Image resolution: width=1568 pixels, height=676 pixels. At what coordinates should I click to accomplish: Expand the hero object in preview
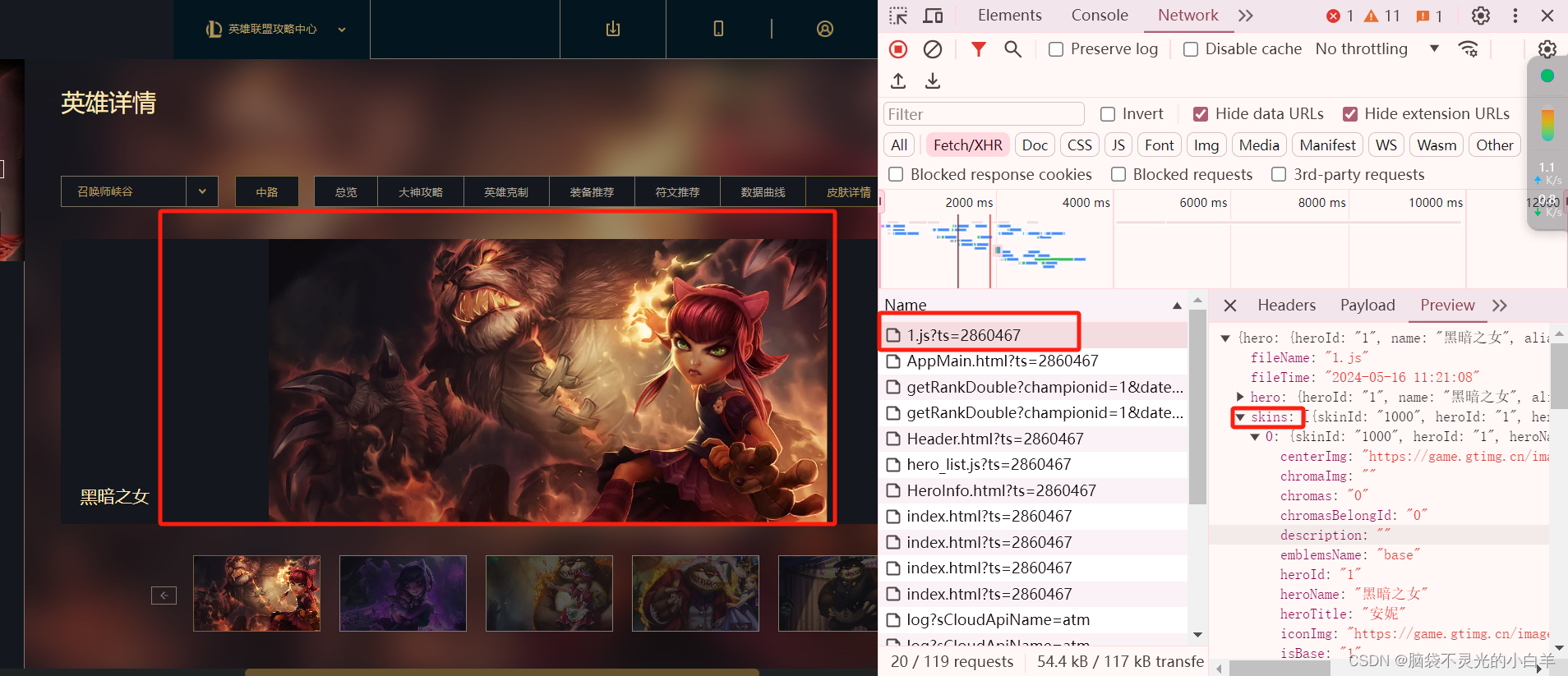point(1241,397)
